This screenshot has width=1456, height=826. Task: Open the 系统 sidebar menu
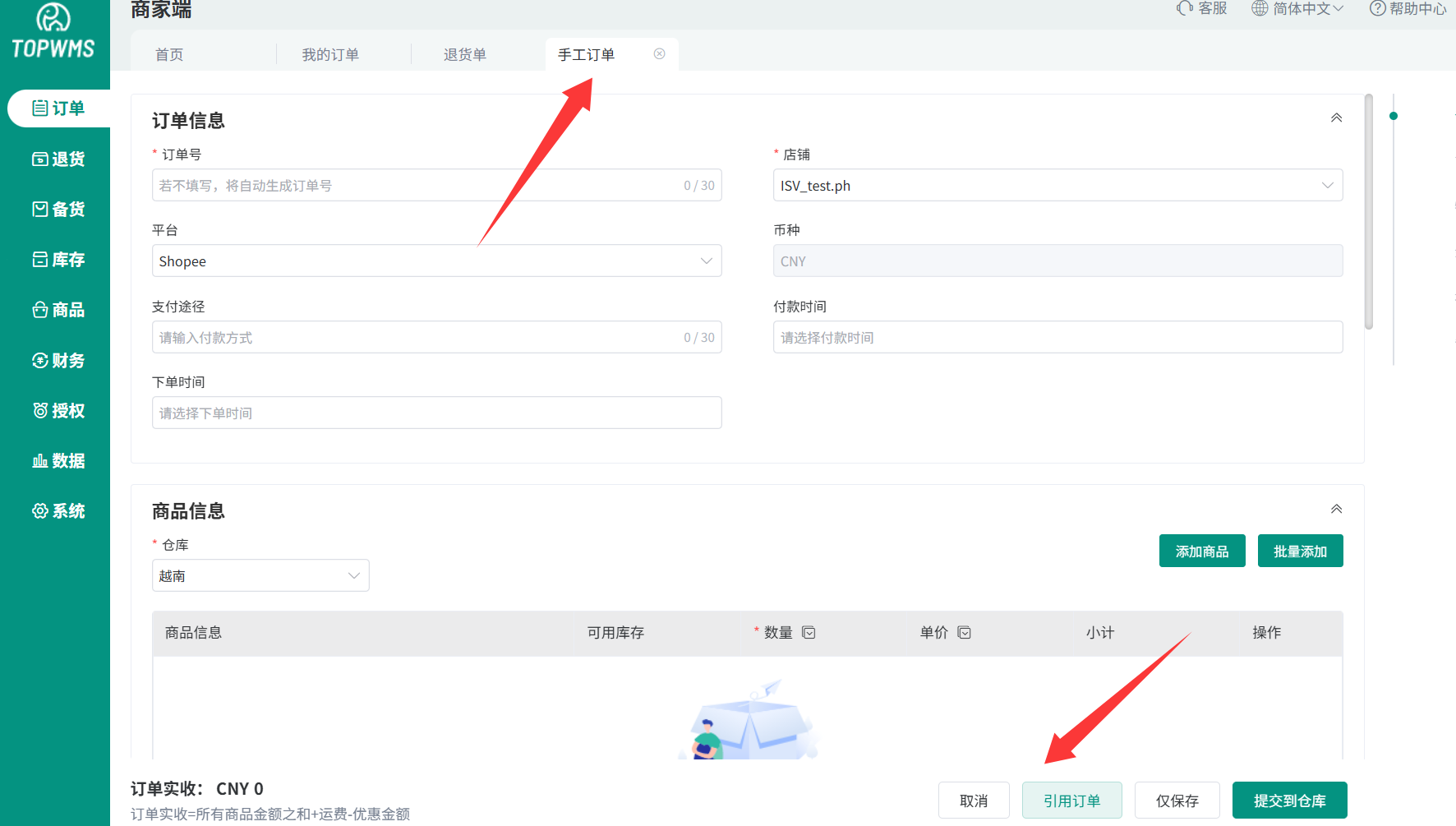(58, 511)
